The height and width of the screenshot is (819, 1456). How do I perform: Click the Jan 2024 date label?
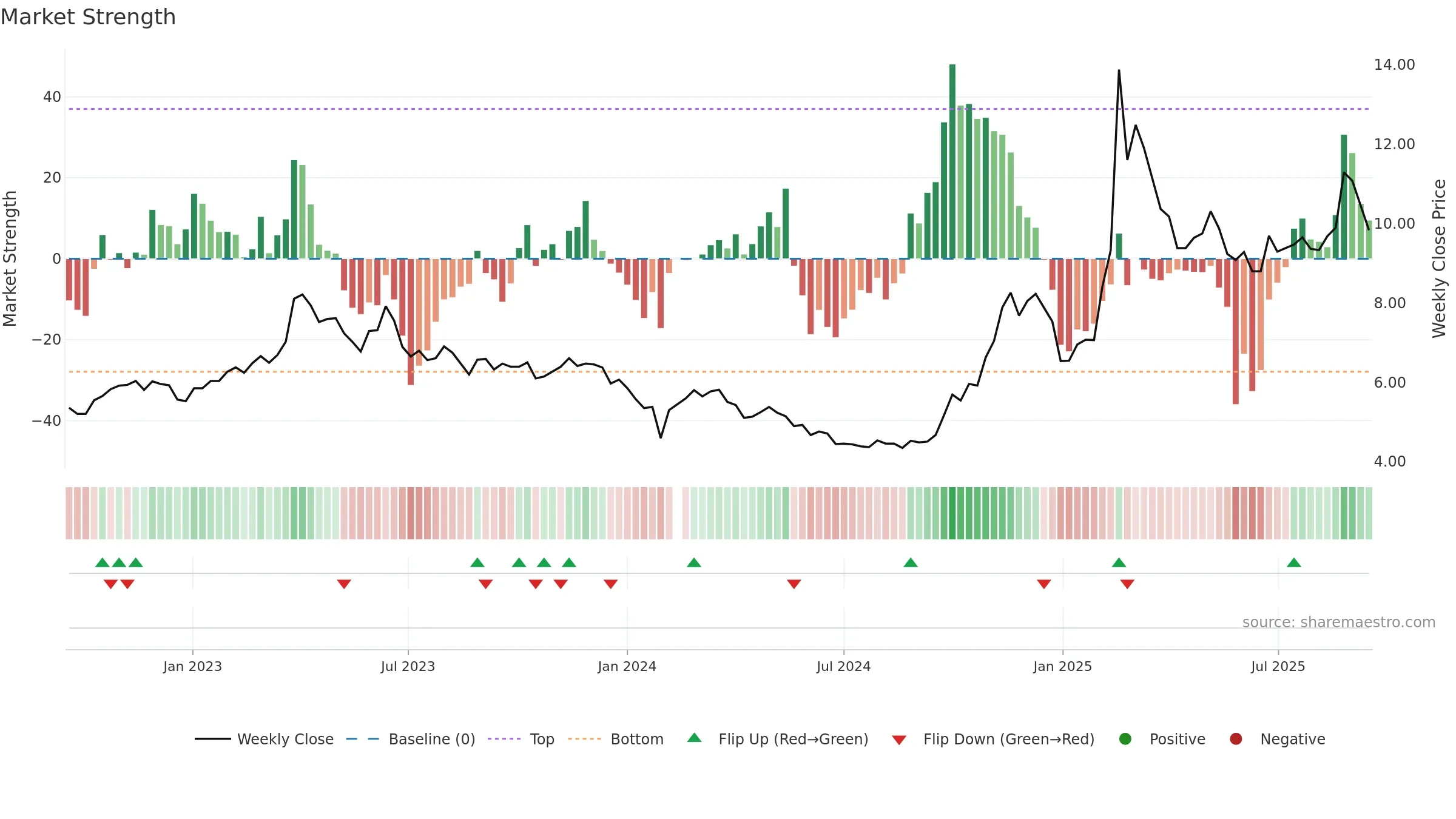(627, 666)
